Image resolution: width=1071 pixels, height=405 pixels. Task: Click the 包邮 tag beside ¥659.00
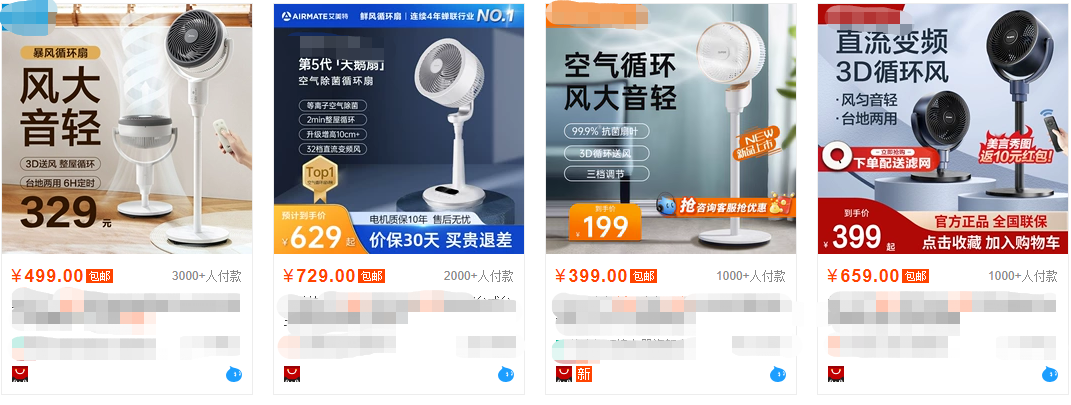915,276
